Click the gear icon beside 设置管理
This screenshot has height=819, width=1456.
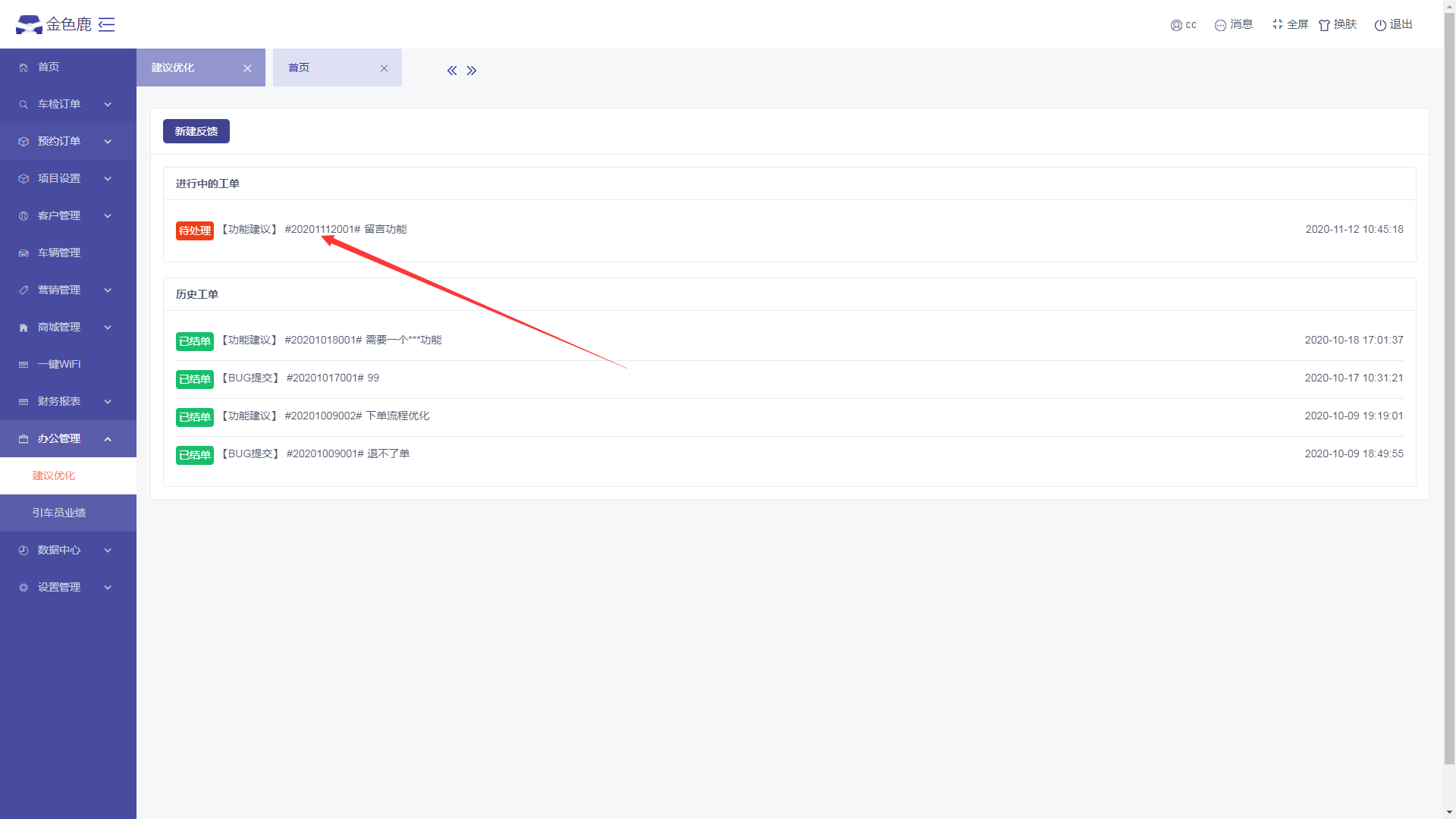click(24, 588)
